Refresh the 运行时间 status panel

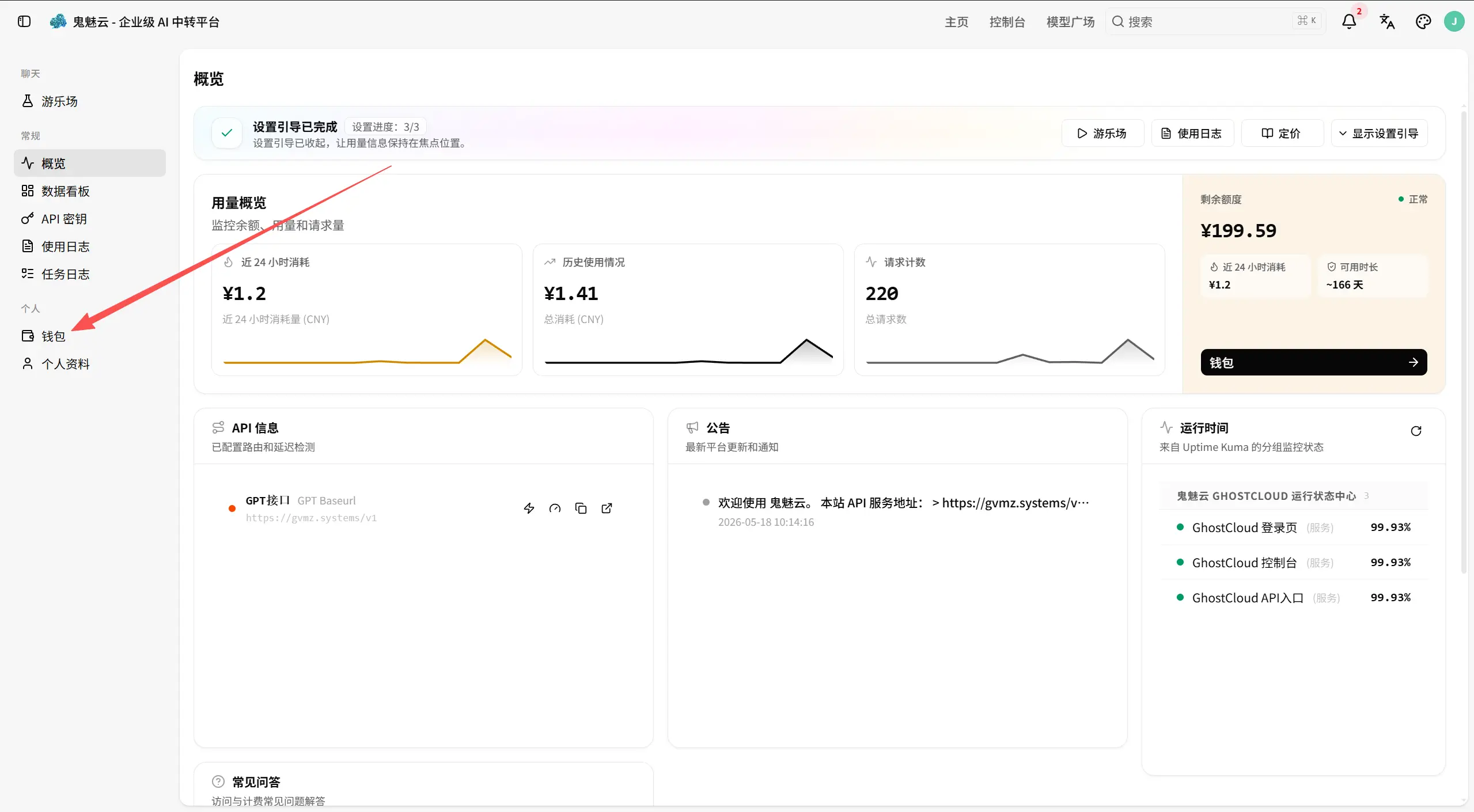1416,431
